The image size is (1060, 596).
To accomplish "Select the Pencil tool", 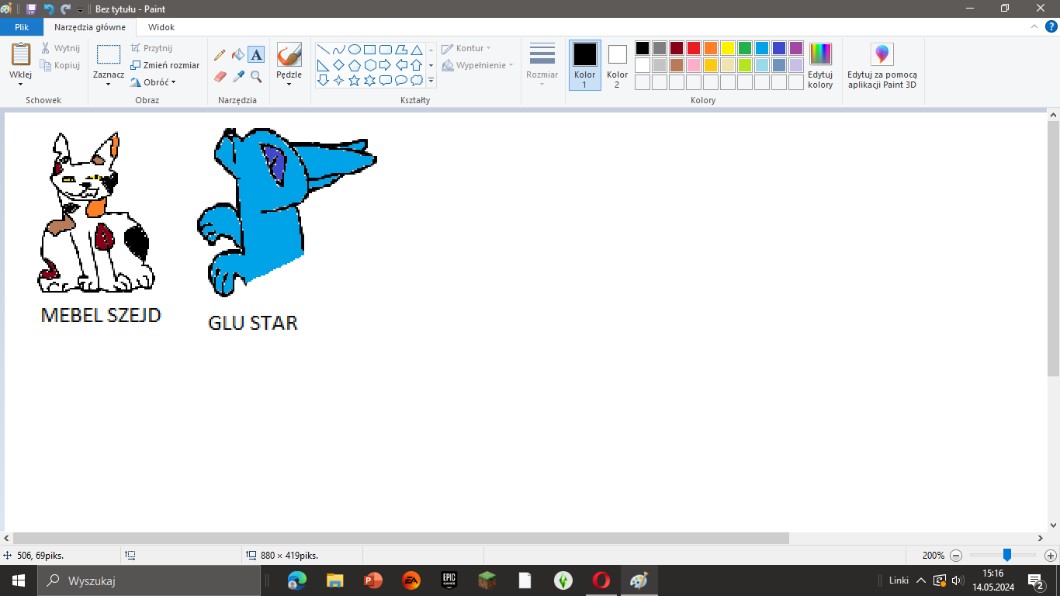I will point(221,55).
